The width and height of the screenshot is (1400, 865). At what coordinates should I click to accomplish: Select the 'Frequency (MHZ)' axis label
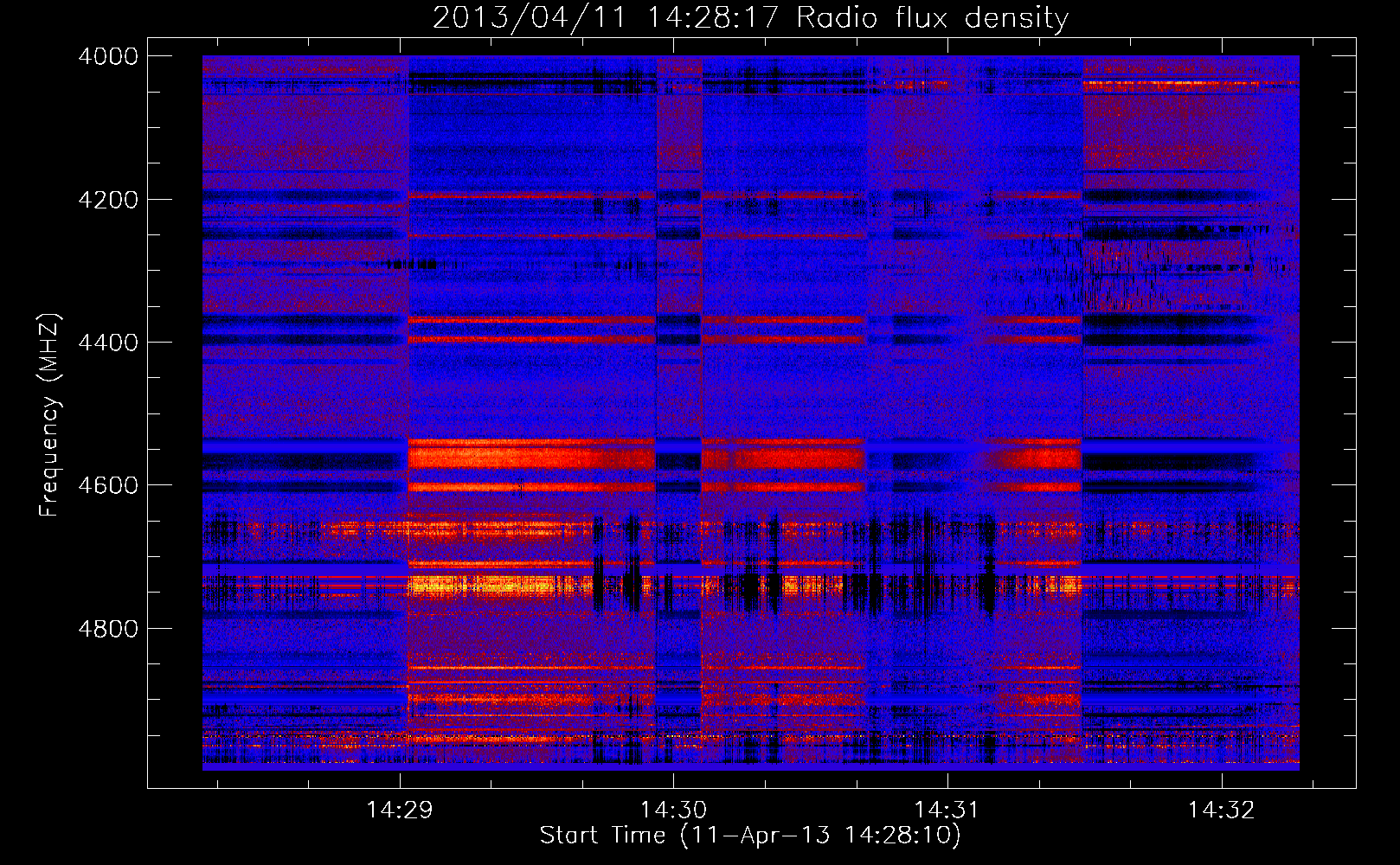51,415
